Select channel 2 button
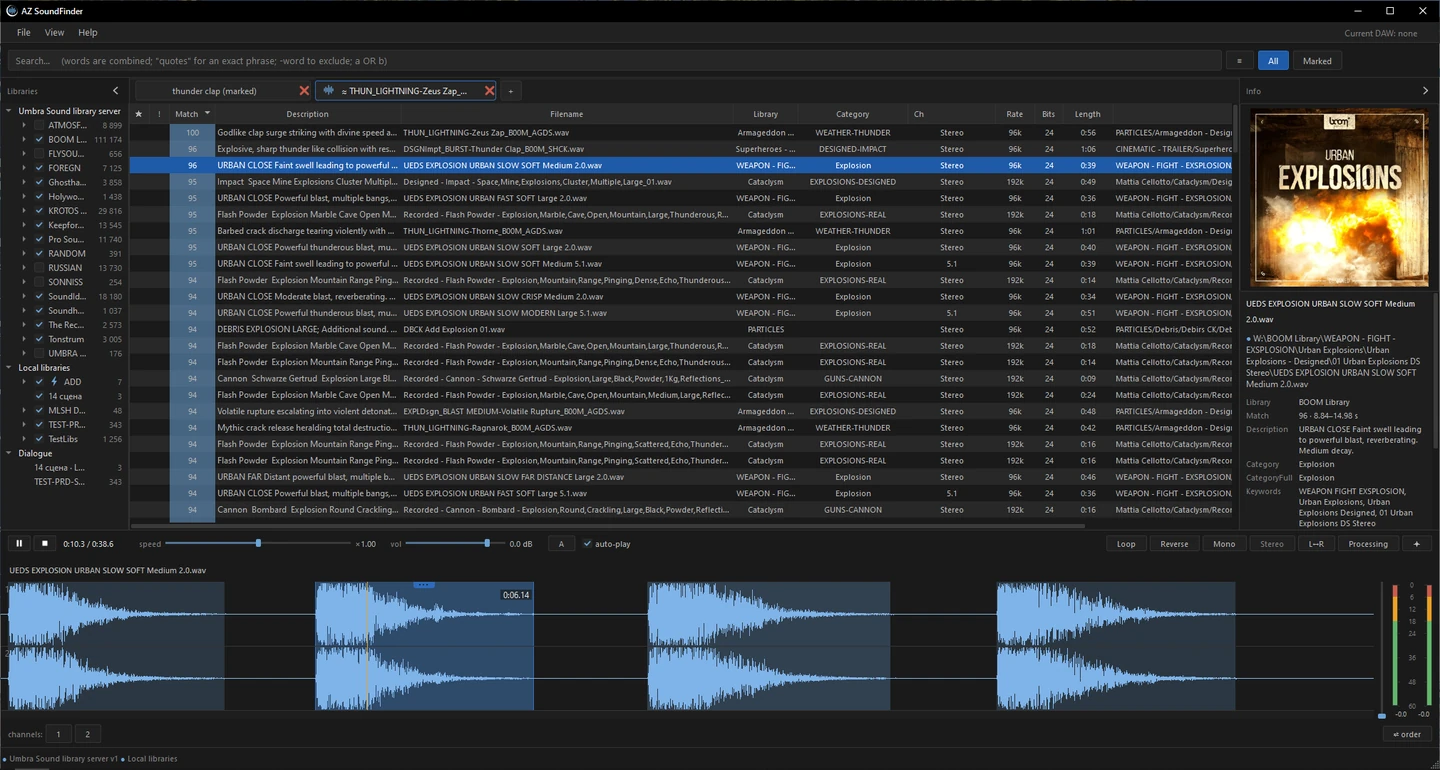This screenshot has height=770, width=1440. [87, 734]
